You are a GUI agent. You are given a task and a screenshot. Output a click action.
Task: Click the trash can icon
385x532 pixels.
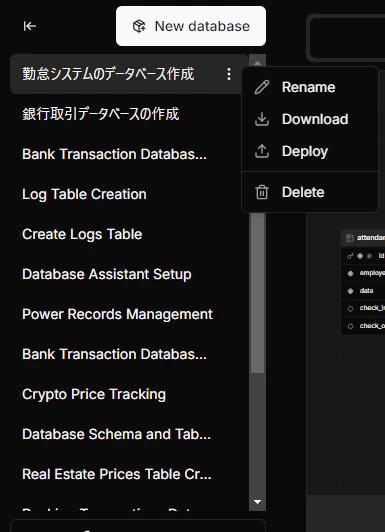click(x=262, y=192)
